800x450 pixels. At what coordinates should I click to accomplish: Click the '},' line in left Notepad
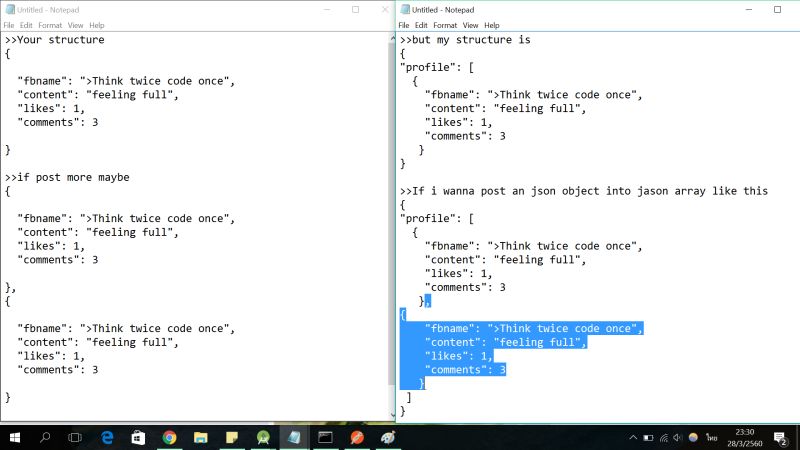(x=10, y=288)
